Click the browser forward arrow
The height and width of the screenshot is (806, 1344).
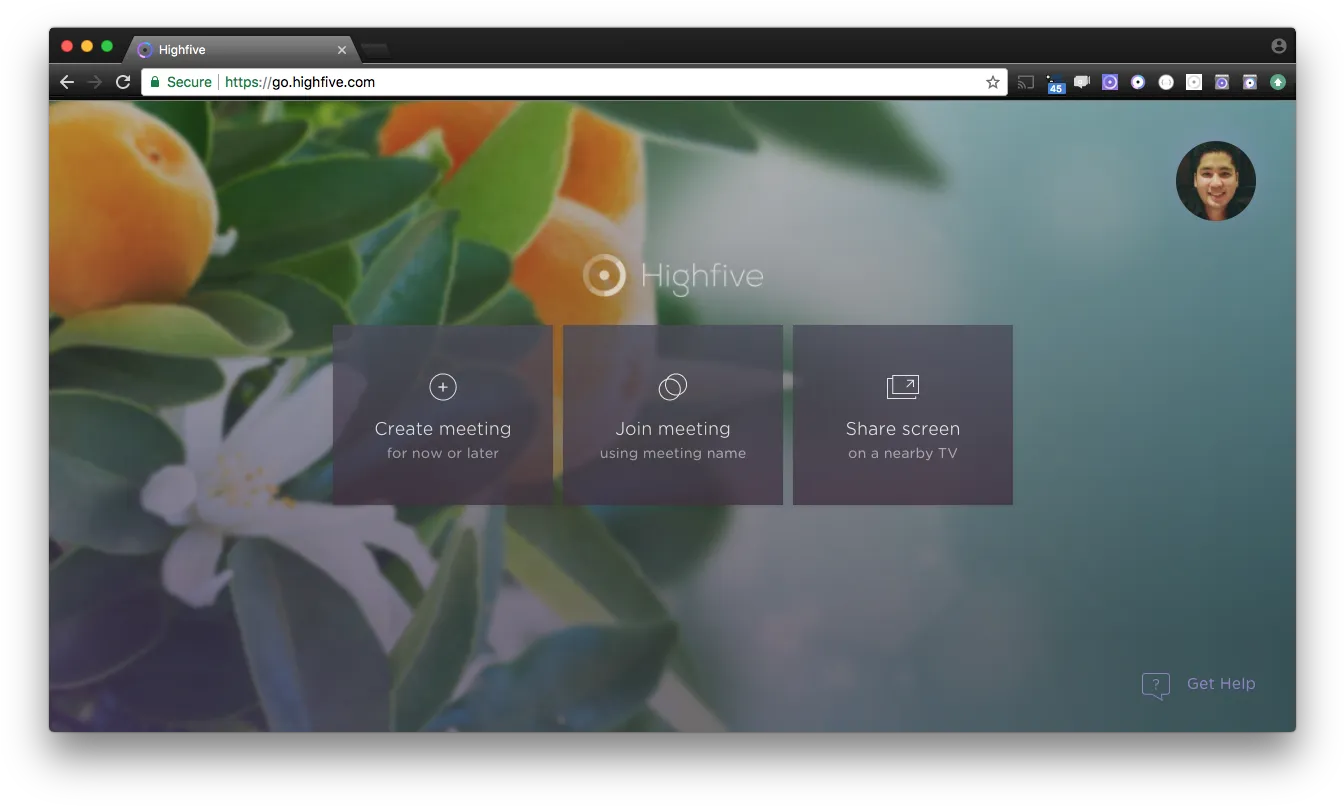point(95,82)
